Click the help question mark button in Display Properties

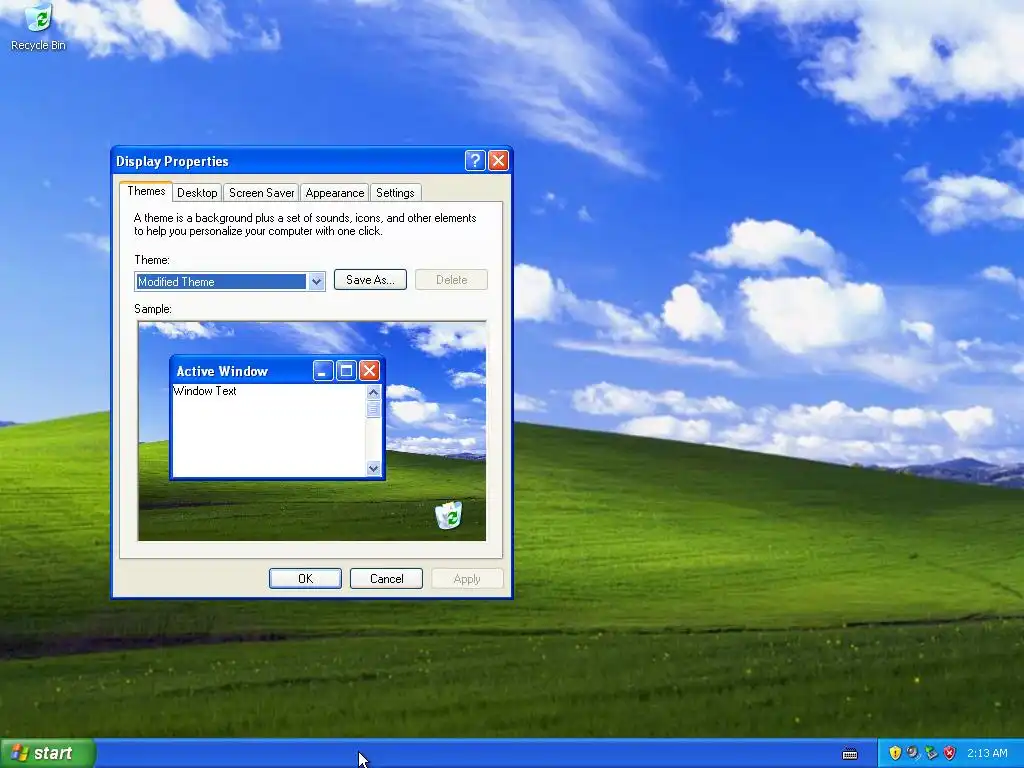475,161
